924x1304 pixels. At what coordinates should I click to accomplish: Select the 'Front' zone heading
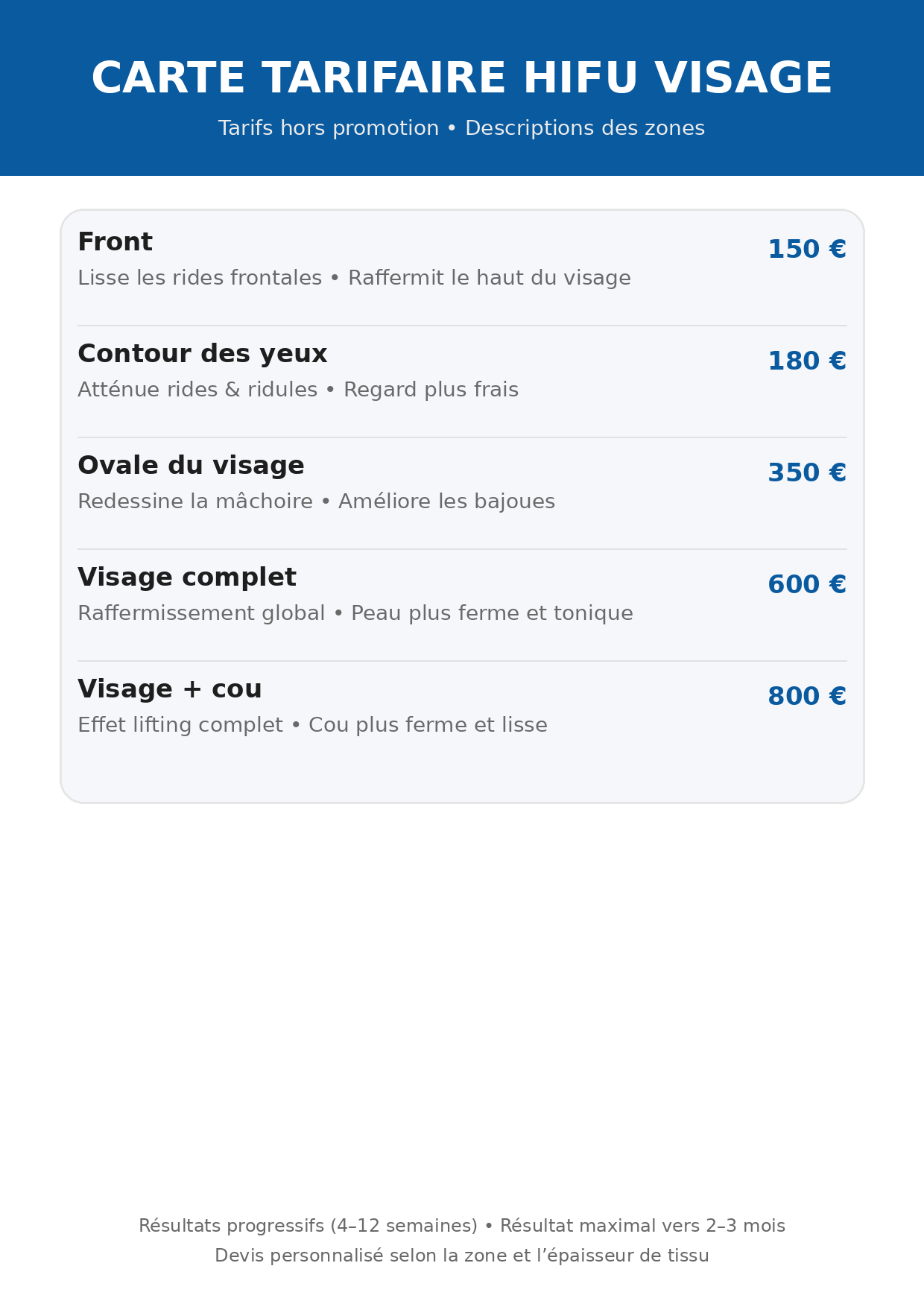115,242
